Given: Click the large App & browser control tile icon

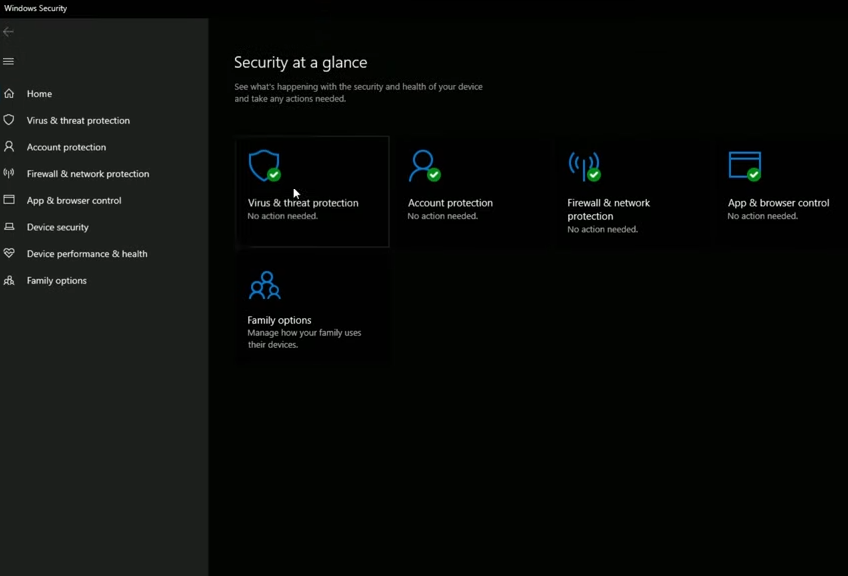Looking at the screenshot, I should (x=745, y=166).
